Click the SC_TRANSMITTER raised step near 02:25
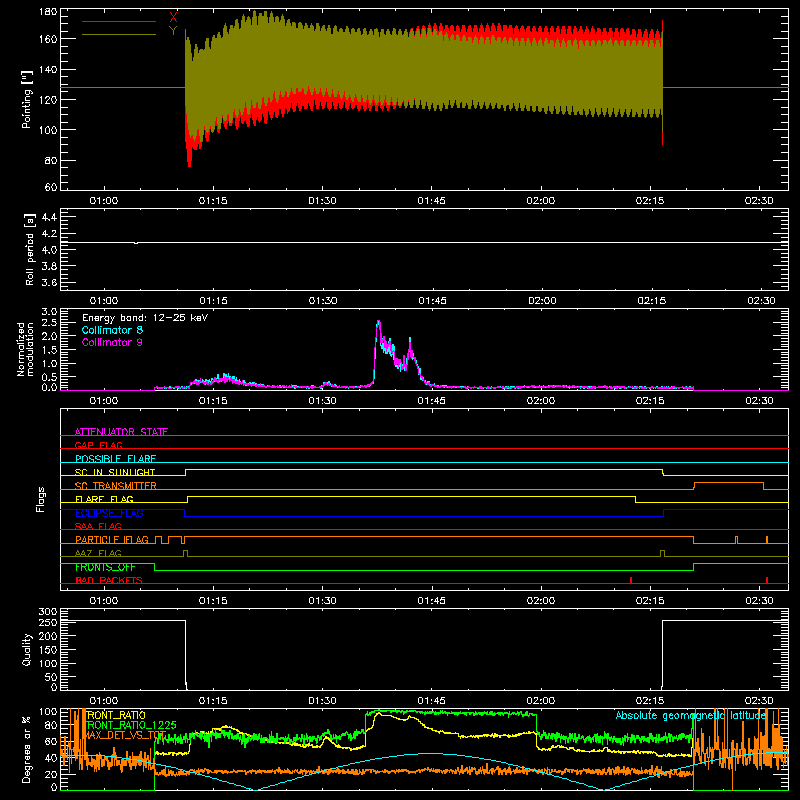 (729, 483)
